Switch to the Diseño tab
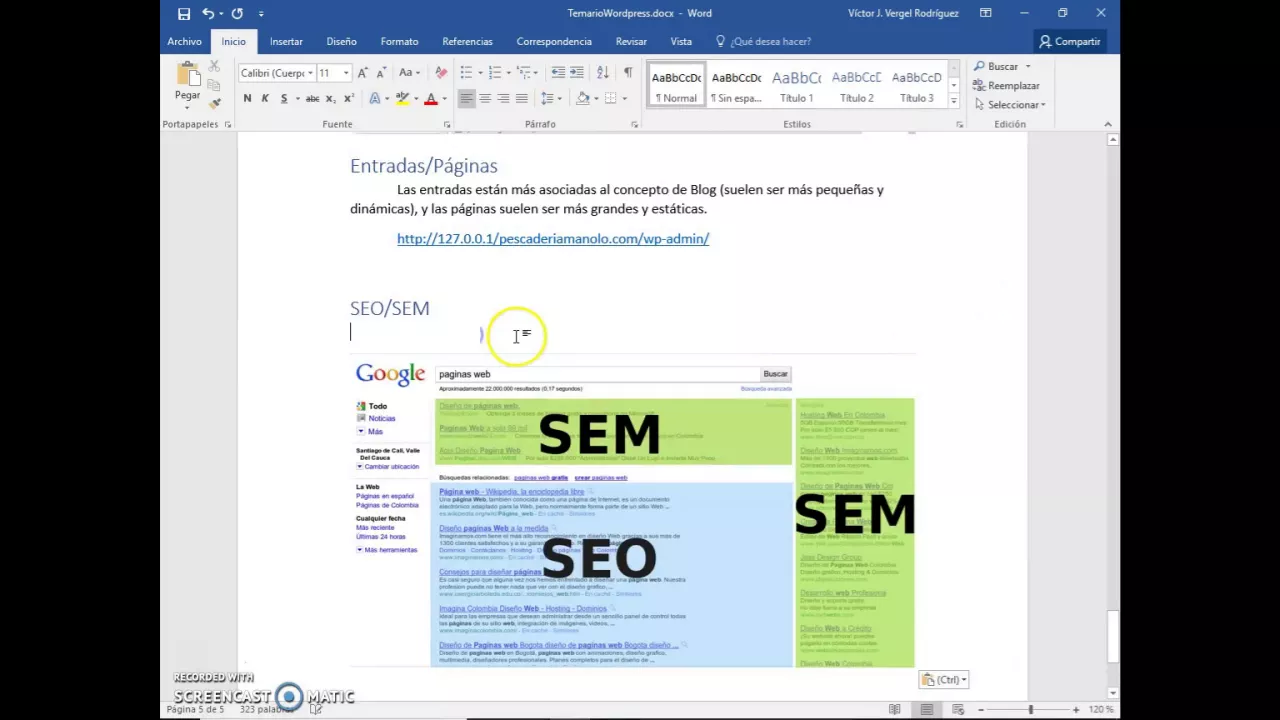Screen dimensions: 1280x720 tap(341, 42)
